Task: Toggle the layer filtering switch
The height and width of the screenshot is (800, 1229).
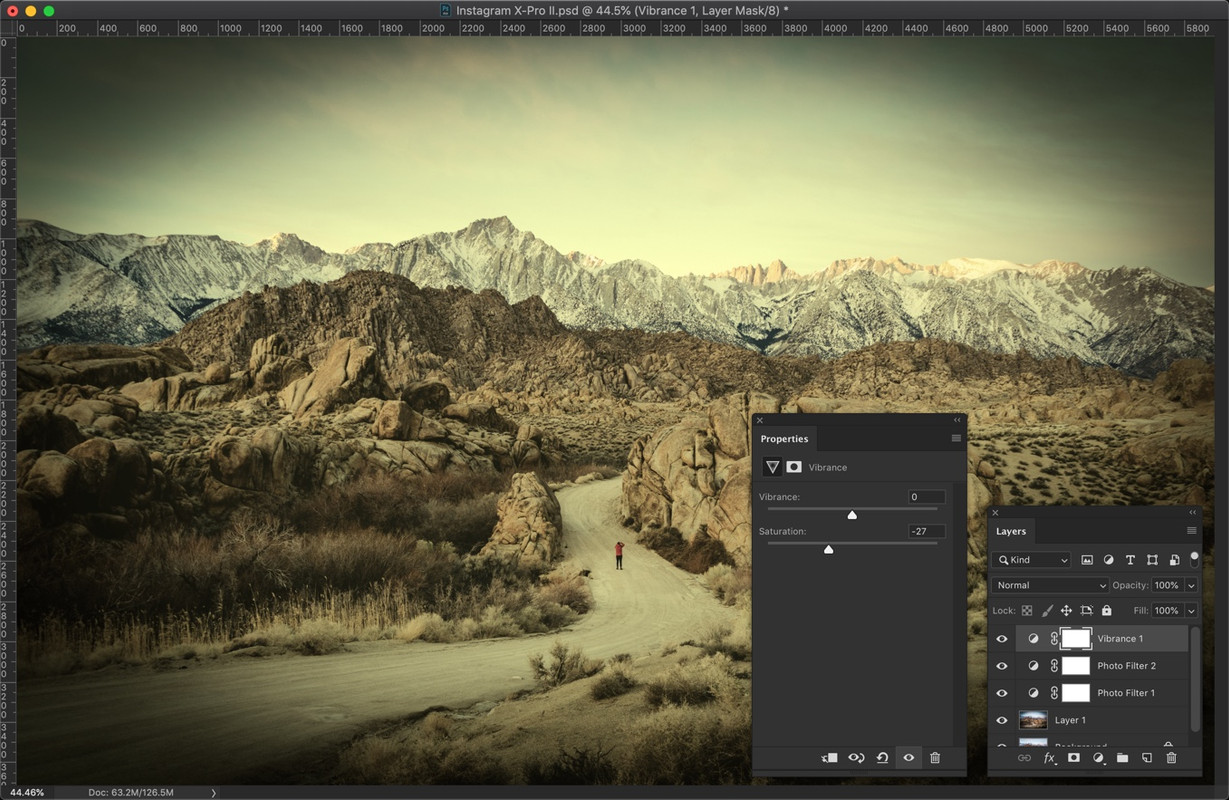Action: (x=1194, y=559)
